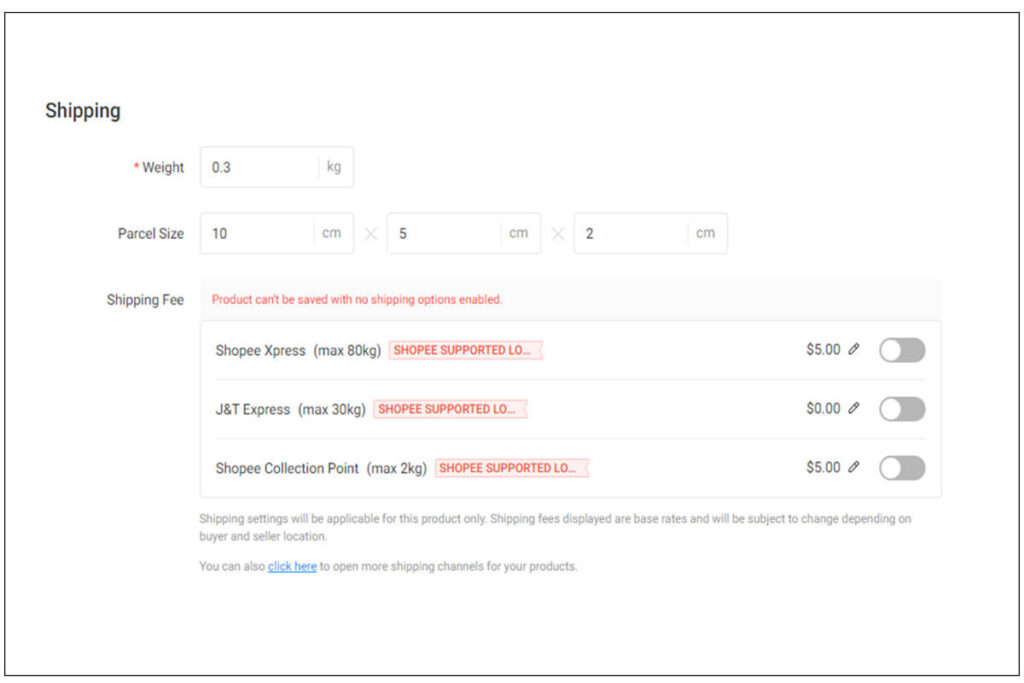Switch on the Shopee Collection Point toggle
Viewport: 1024px width, 683px height.
tap(901, 468)
